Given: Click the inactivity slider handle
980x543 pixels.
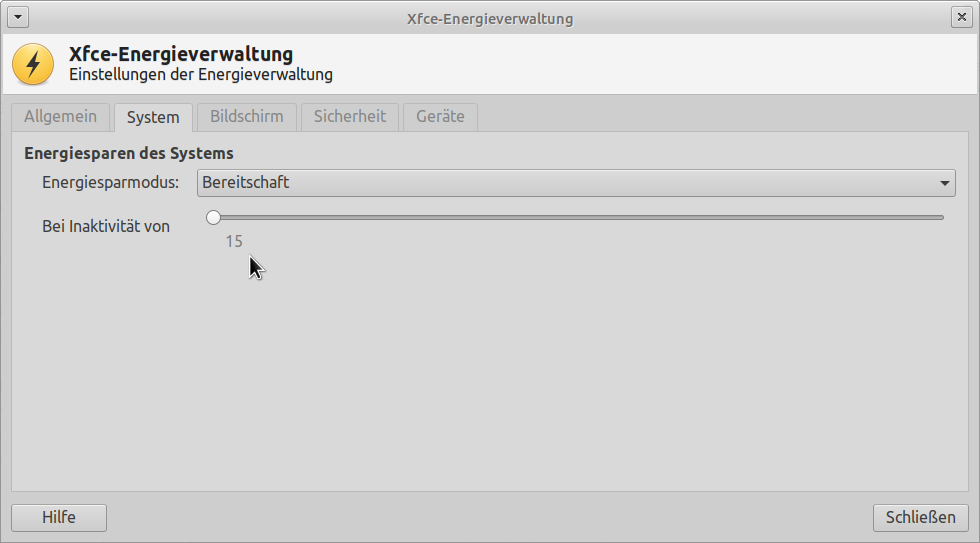Looking at the screenshot, I should tap(214, 217).
